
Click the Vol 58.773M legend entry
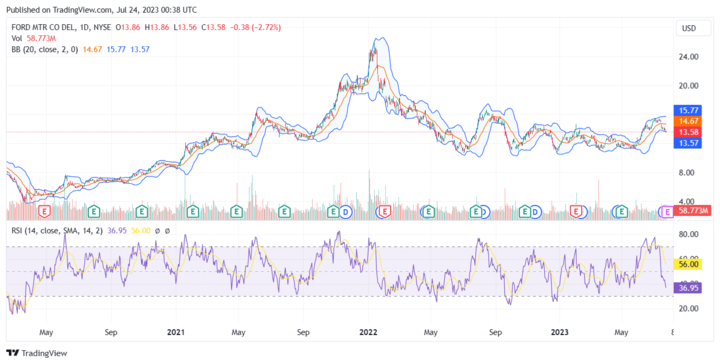[34, 39]
